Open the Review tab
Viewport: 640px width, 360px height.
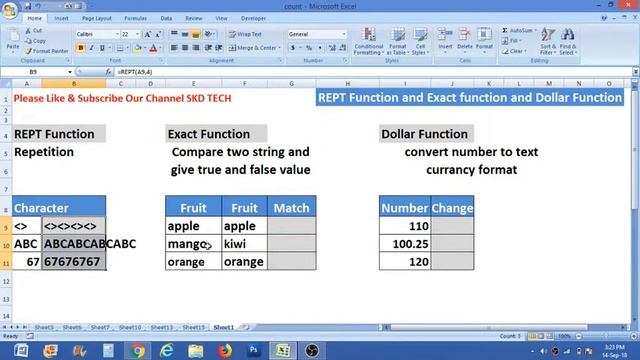[193, 18]
